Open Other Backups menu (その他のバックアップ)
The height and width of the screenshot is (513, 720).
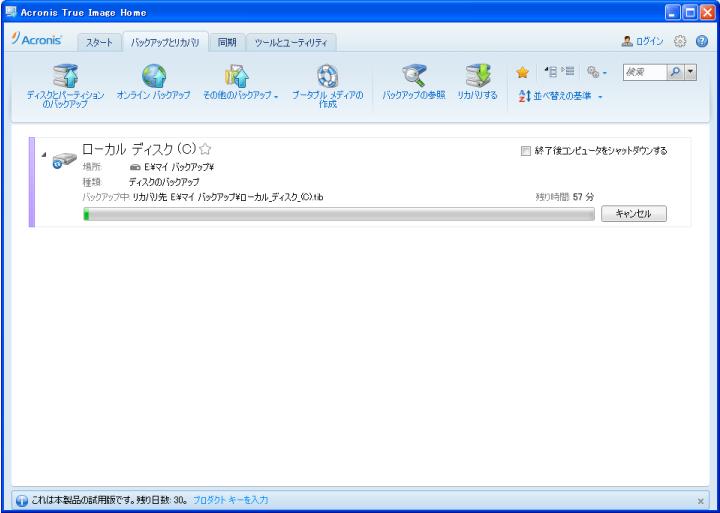click(240, 82)
